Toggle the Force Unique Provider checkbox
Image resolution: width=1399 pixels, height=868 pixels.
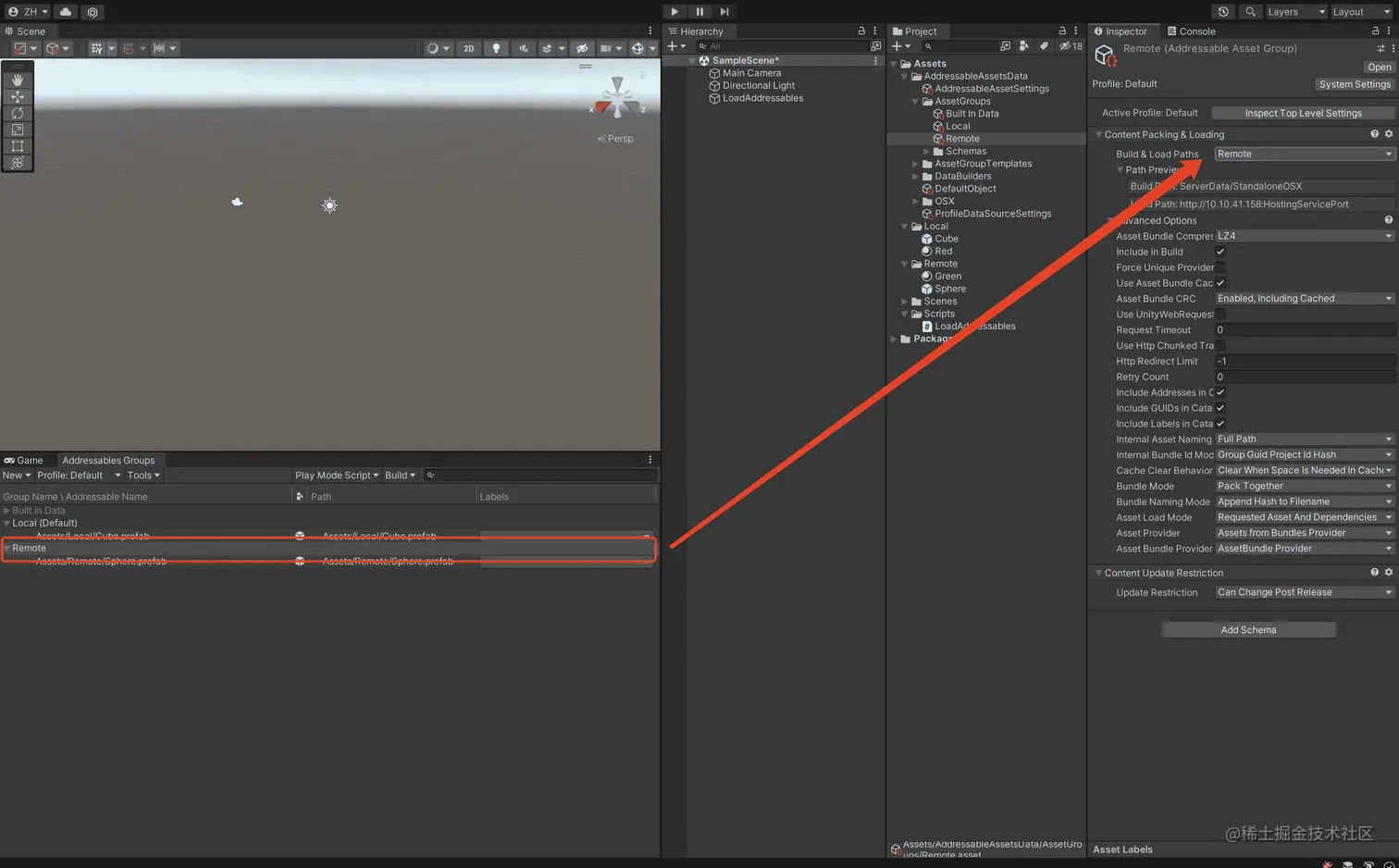[x=1220, y=267]
